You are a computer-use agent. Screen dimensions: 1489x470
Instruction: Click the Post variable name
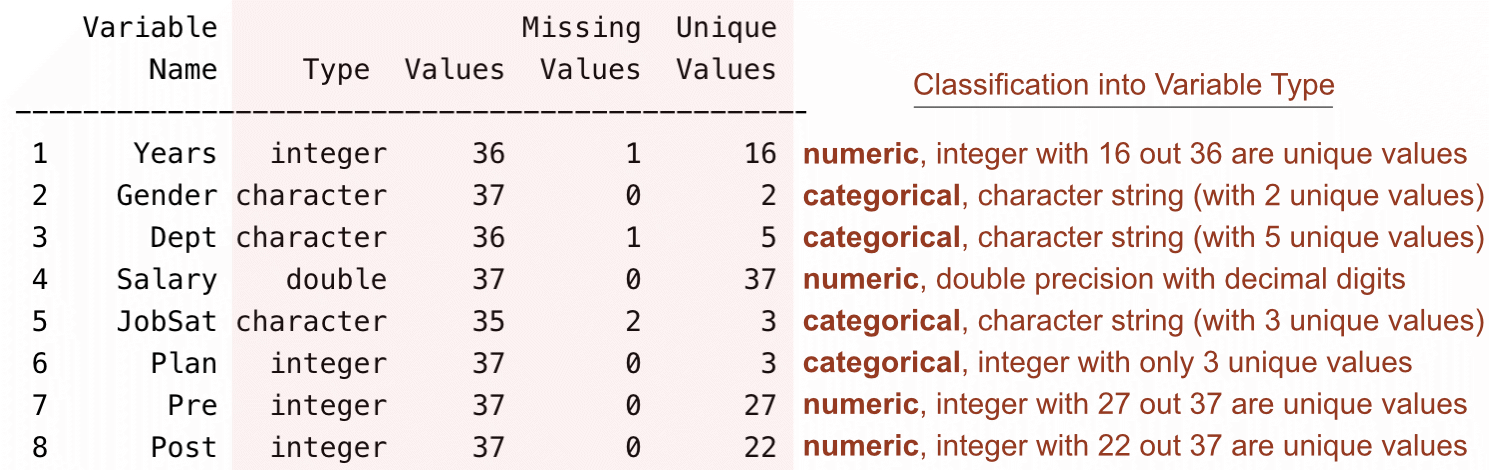point(183,447)
